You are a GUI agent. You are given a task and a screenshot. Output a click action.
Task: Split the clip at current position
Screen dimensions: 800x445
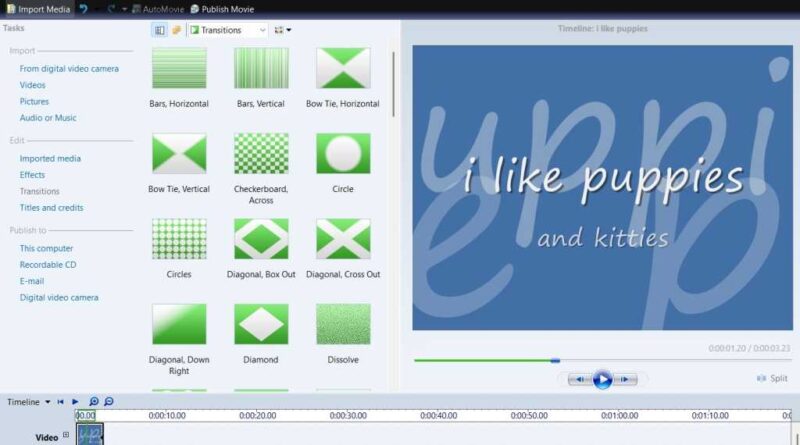(x=772, y=378)
